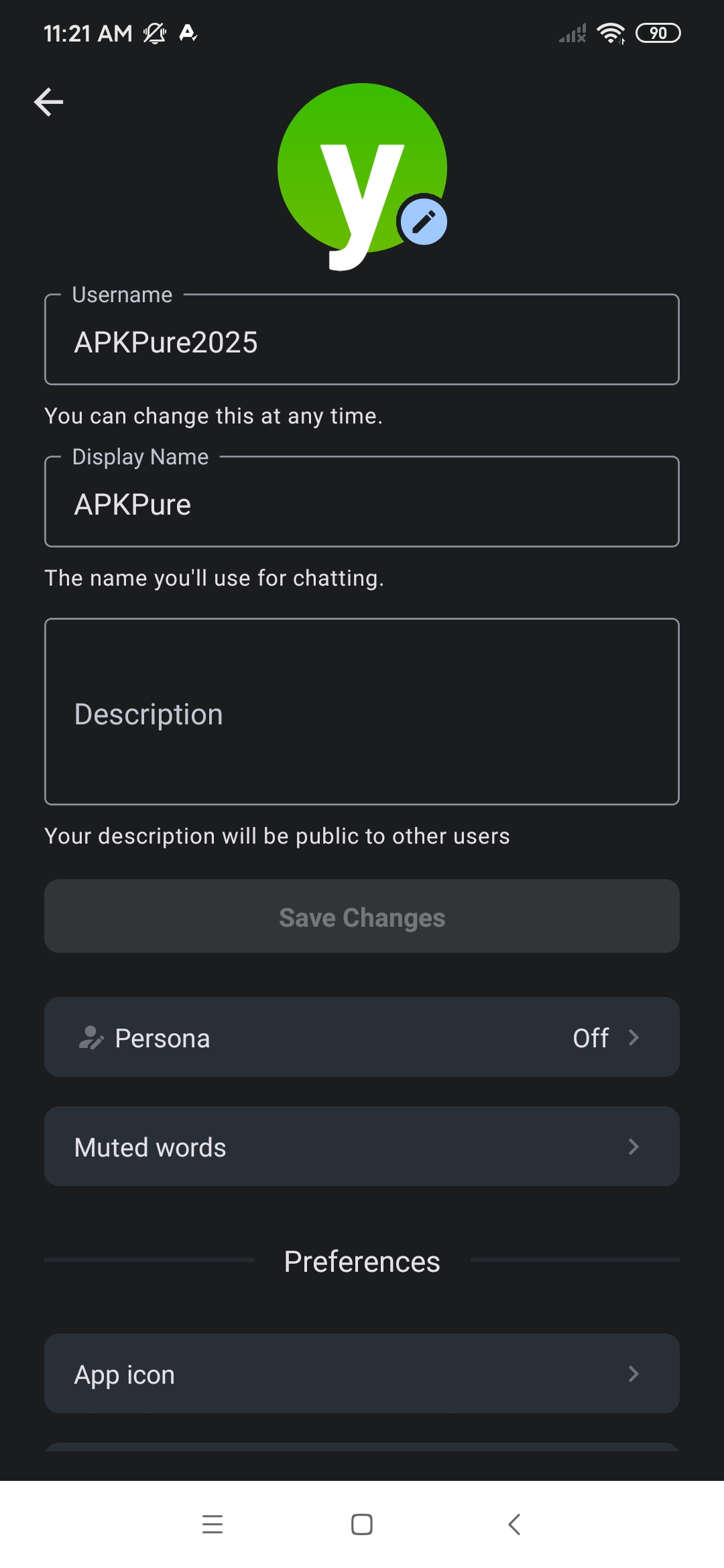Screen dimensions: 724x1568
Task: Open the Muted words entry
Action: click(x=362, y=1147)
